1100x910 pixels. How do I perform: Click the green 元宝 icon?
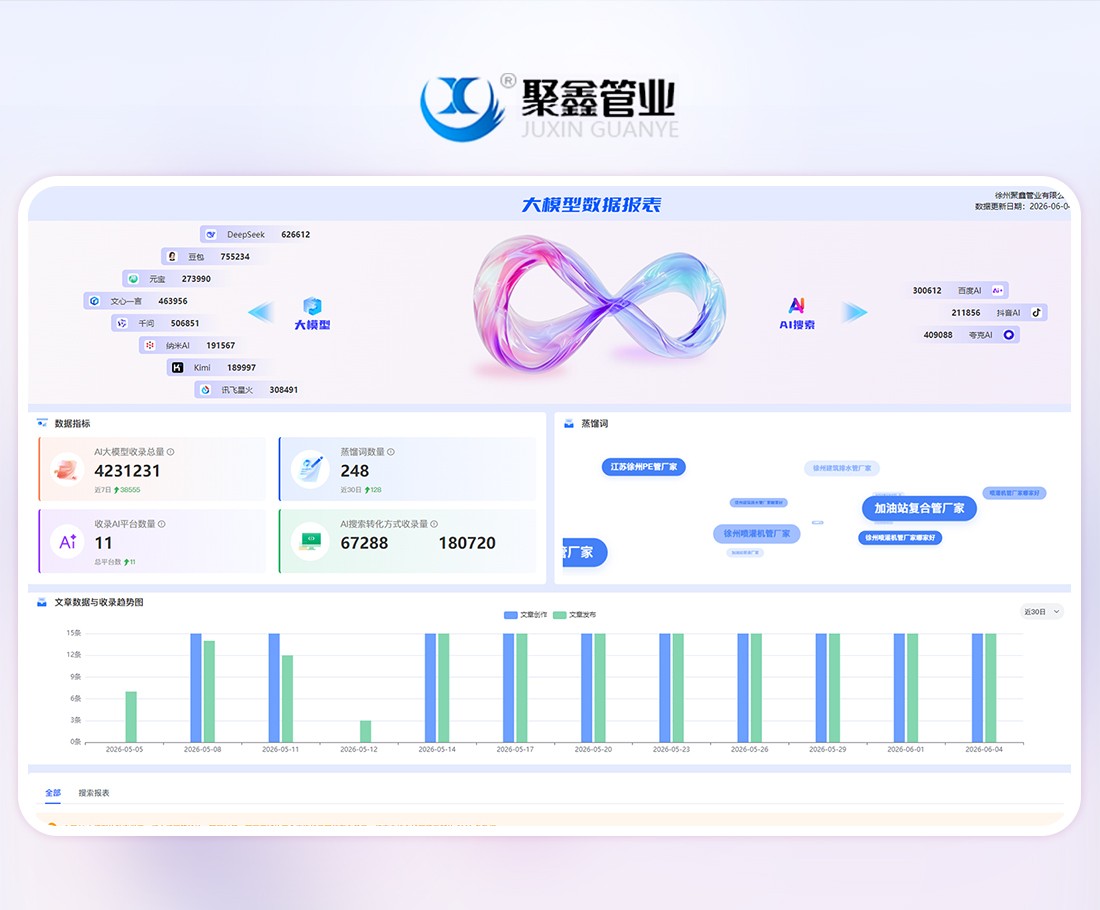click(133, 279)
